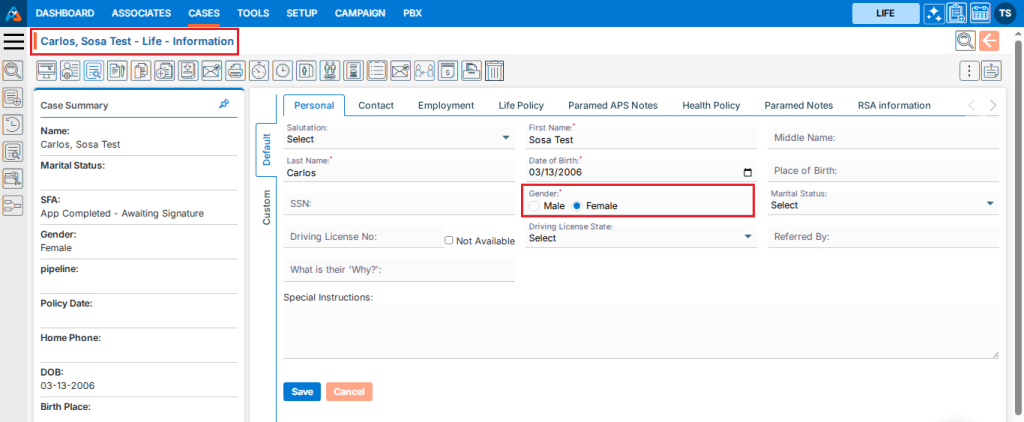Select the Female gender radio button
This screenshot has height=422, width=1024.
(x=576, y=206)
